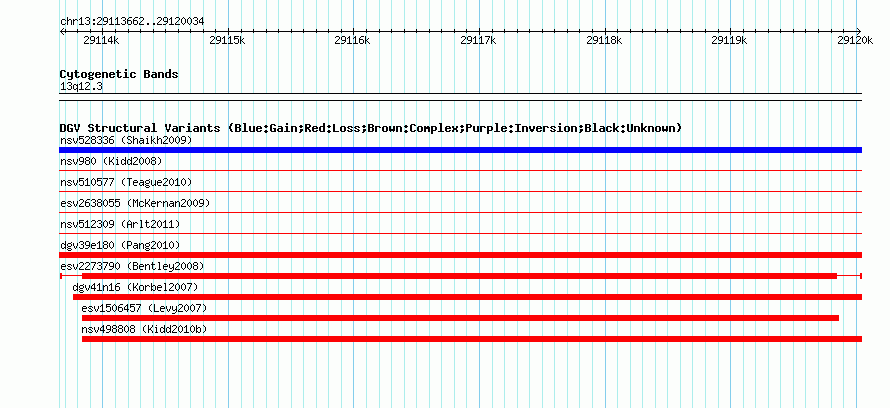Screen dimensions: 890x408
Task: Open esv2638055 (McKernan2009) variant details
Action: (x=135, y=203)
